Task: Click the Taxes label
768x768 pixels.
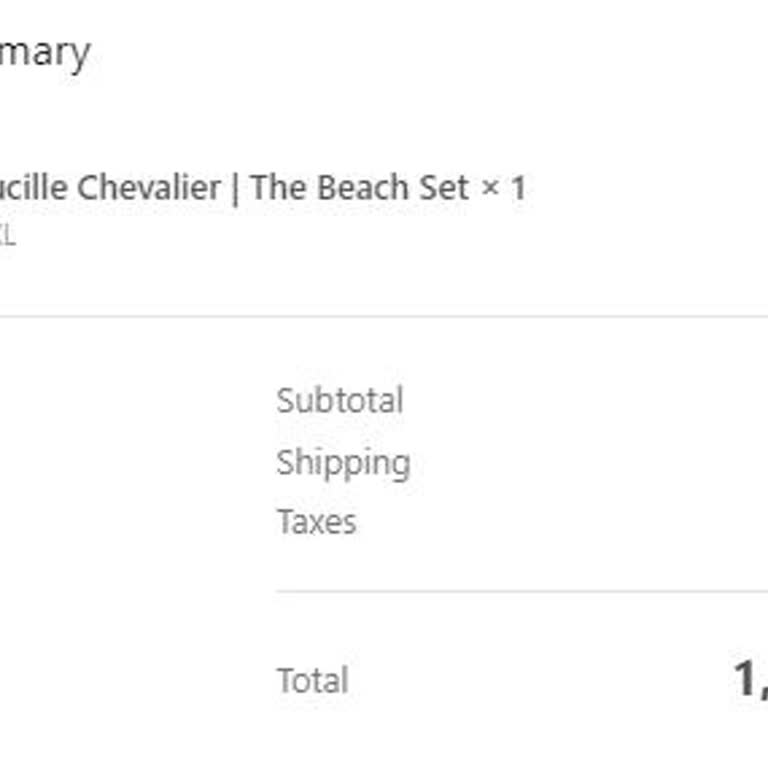Action: [x=316, y=521]
